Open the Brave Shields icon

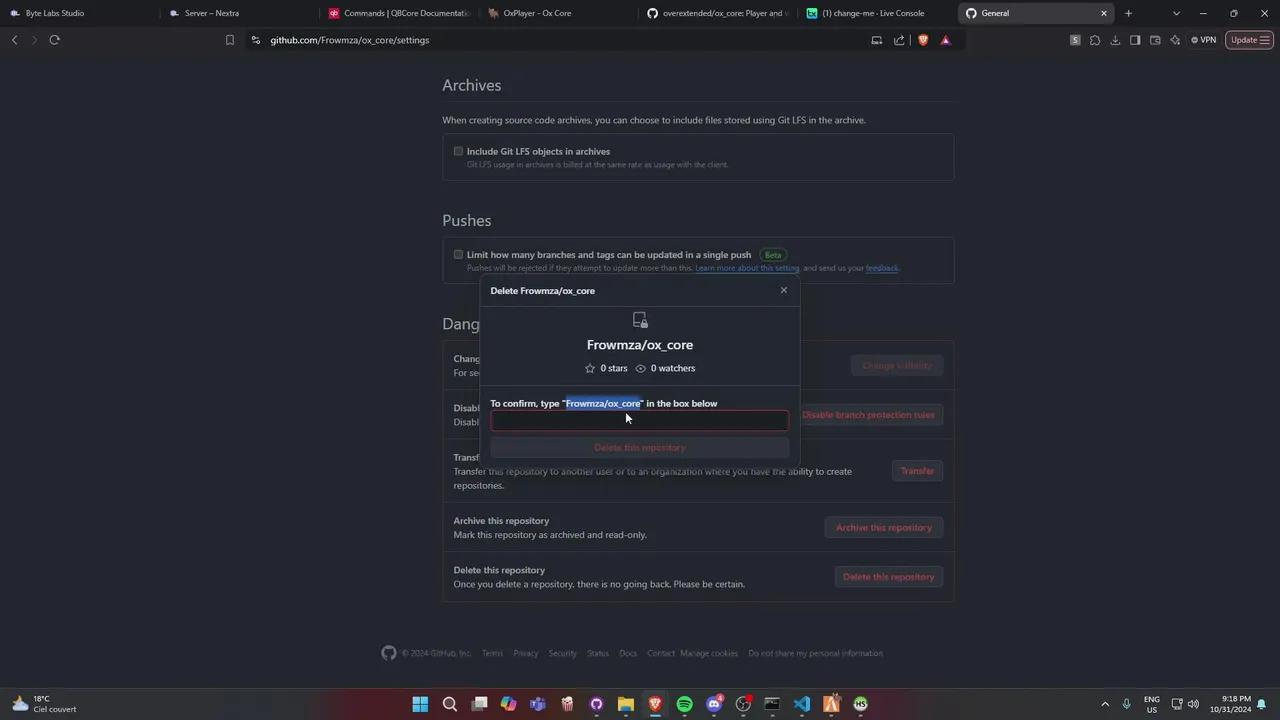[922, 40]
